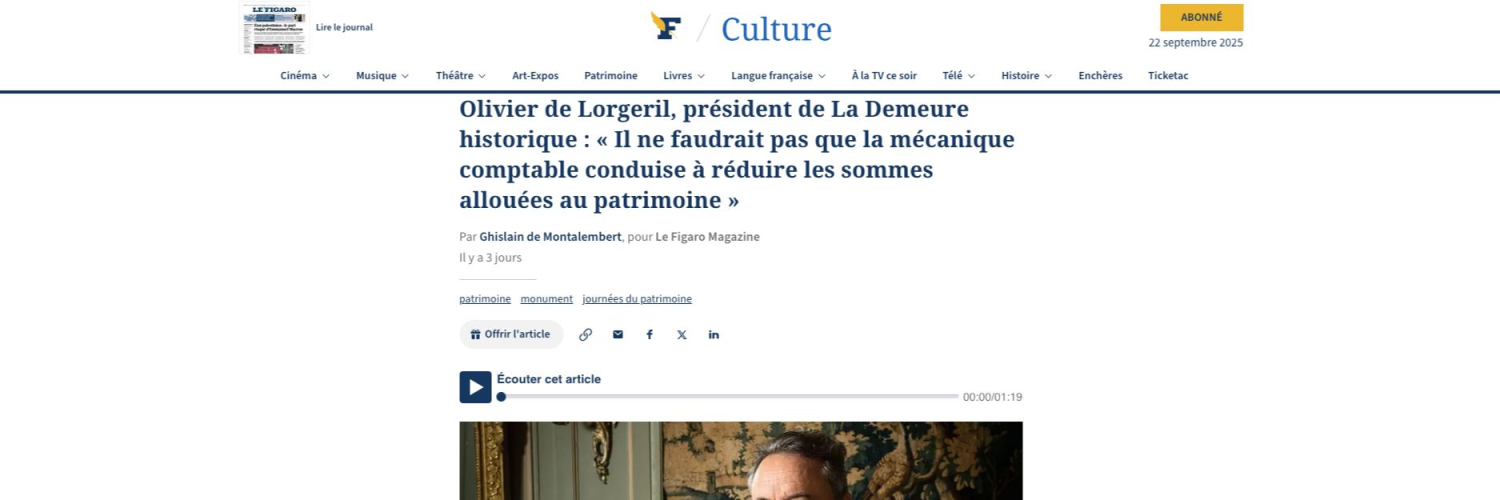This screenshot has width=1500, height=500.
Task: Share article by email envelope icon
Action: [618, 335]
